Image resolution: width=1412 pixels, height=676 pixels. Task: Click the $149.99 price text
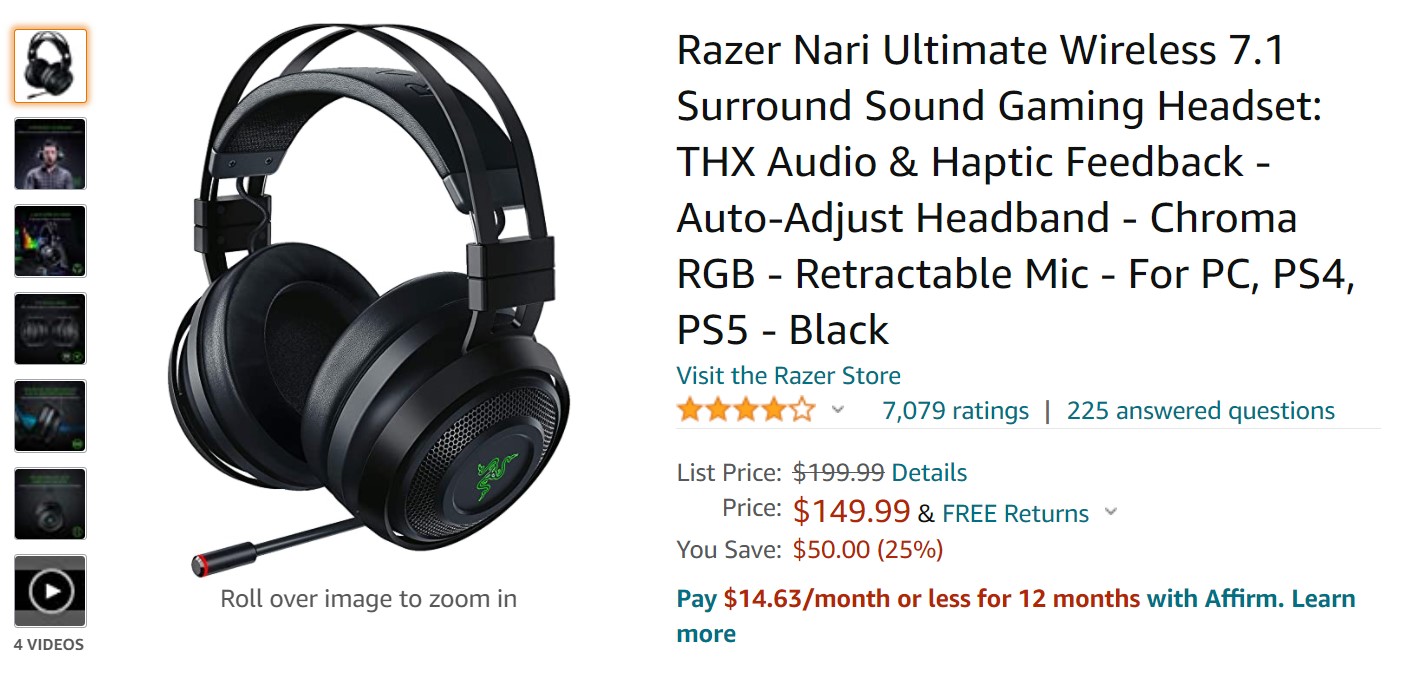coord(851,512)
